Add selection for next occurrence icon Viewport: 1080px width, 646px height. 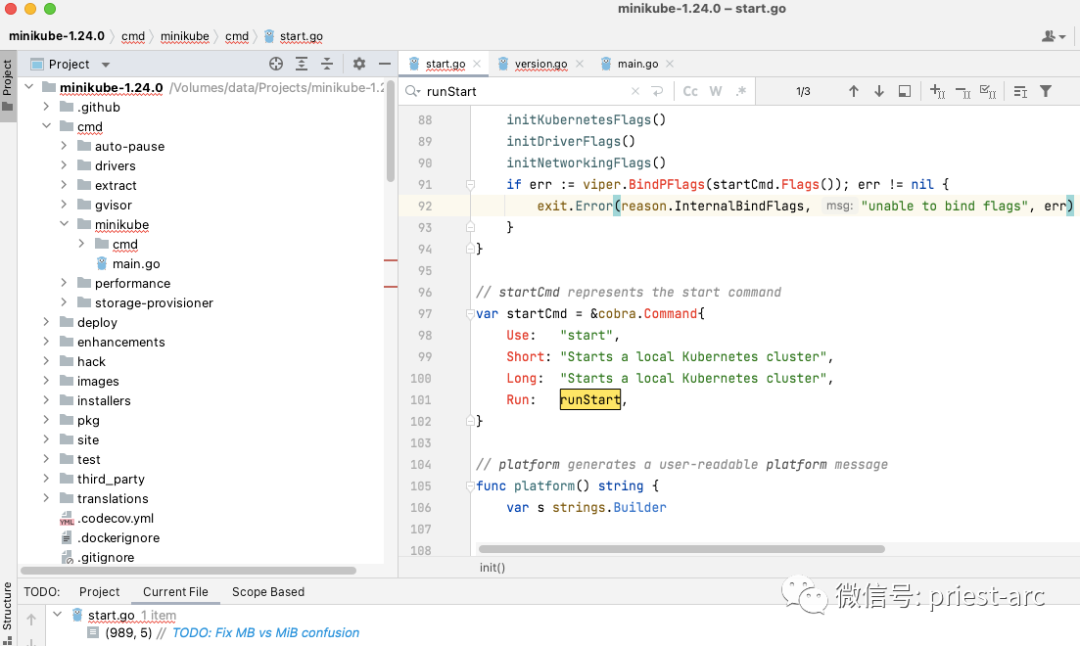point(937,91)
